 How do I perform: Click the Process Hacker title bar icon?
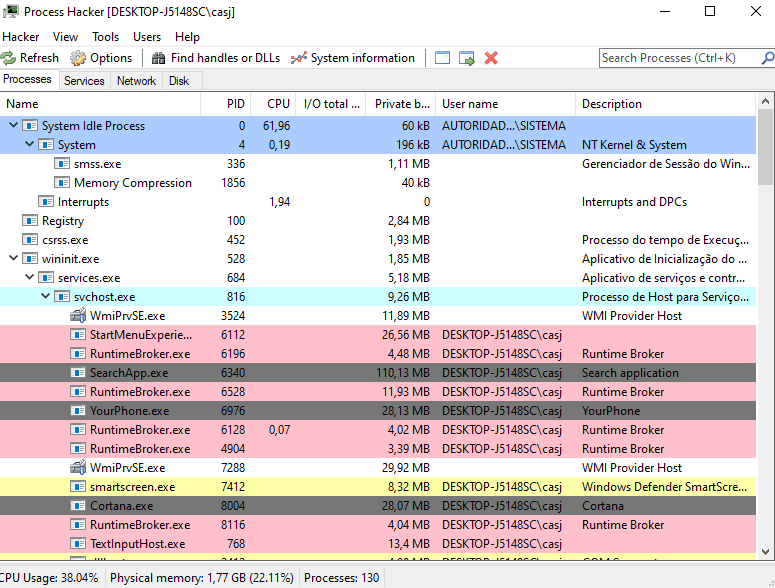pyautogui.click(x=10, y=11)
